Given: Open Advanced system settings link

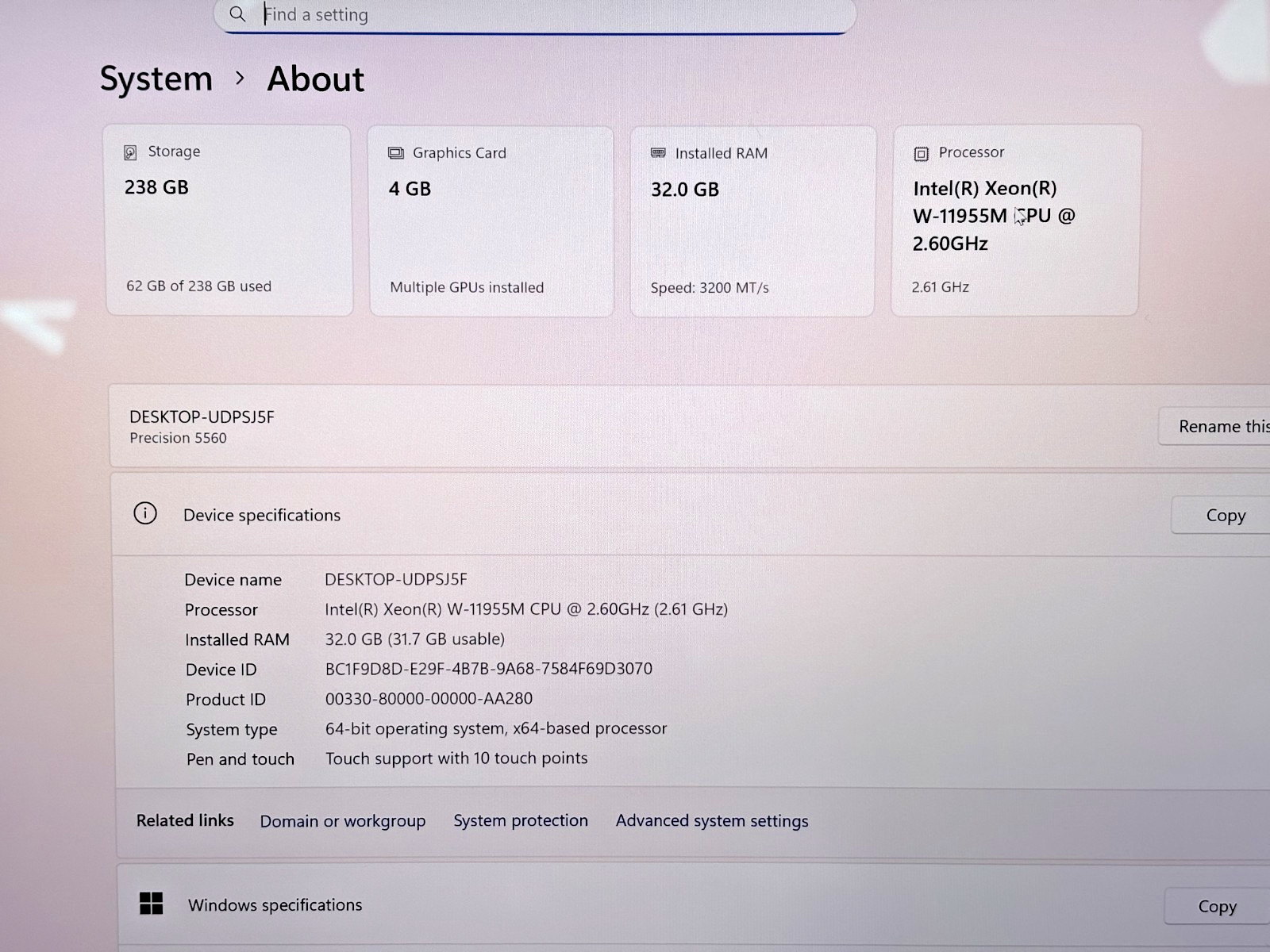Looking at the screenshot, I should [712, 821].
